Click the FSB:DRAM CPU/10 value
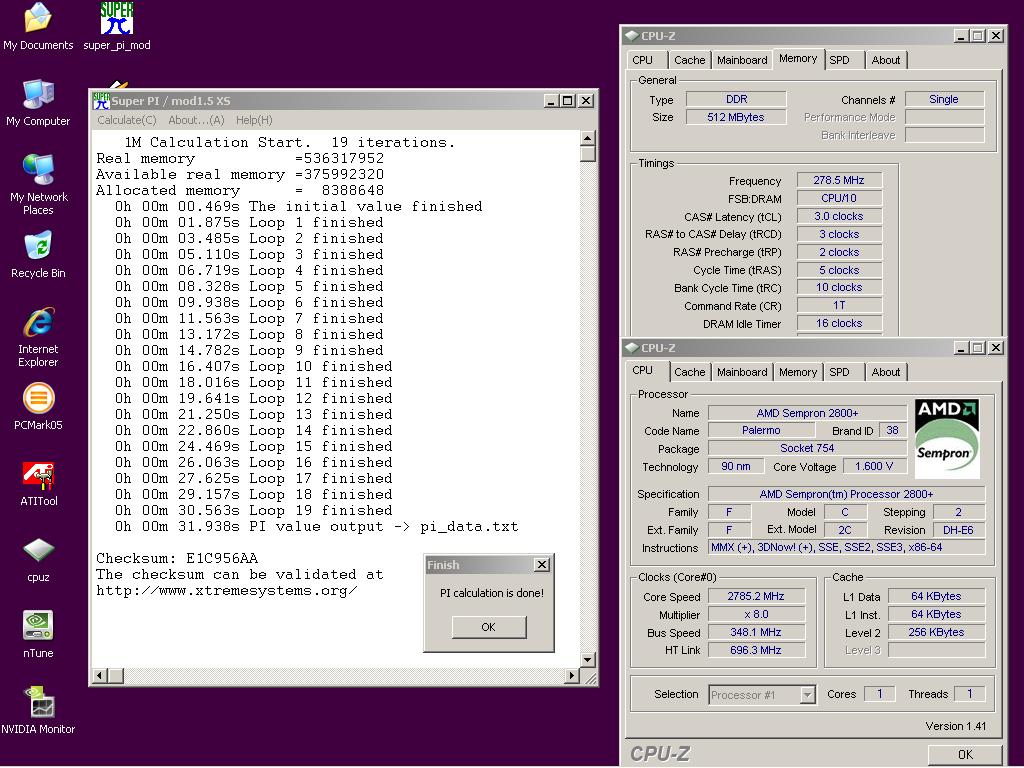1024x768 pixels. (x=839, y=198)
